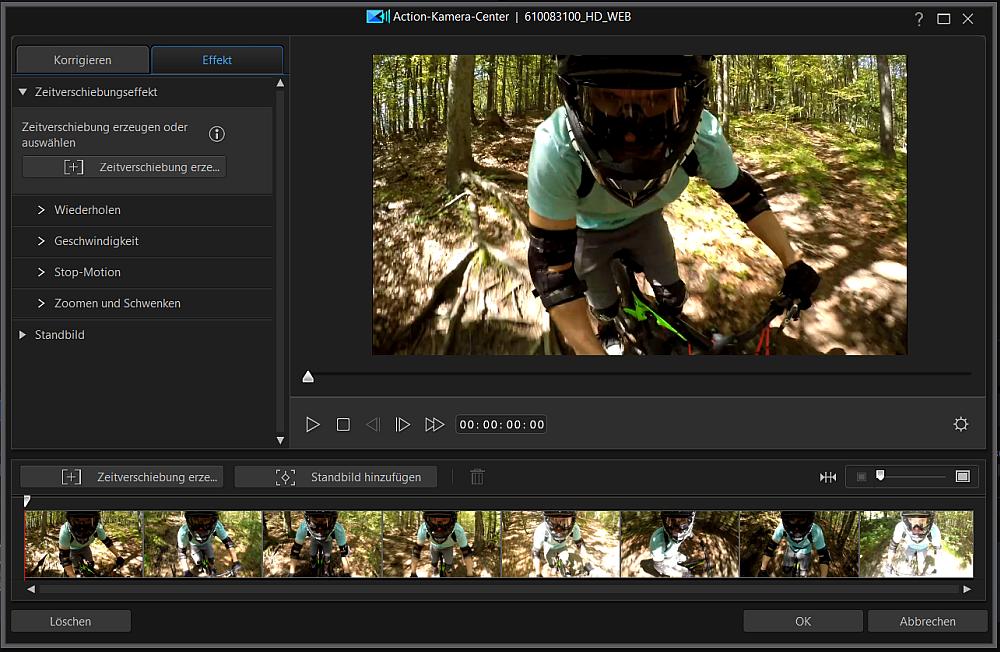Switch to the Korrigieren tab
Screen dimensions: 1000x652
[x=83, y=60]
